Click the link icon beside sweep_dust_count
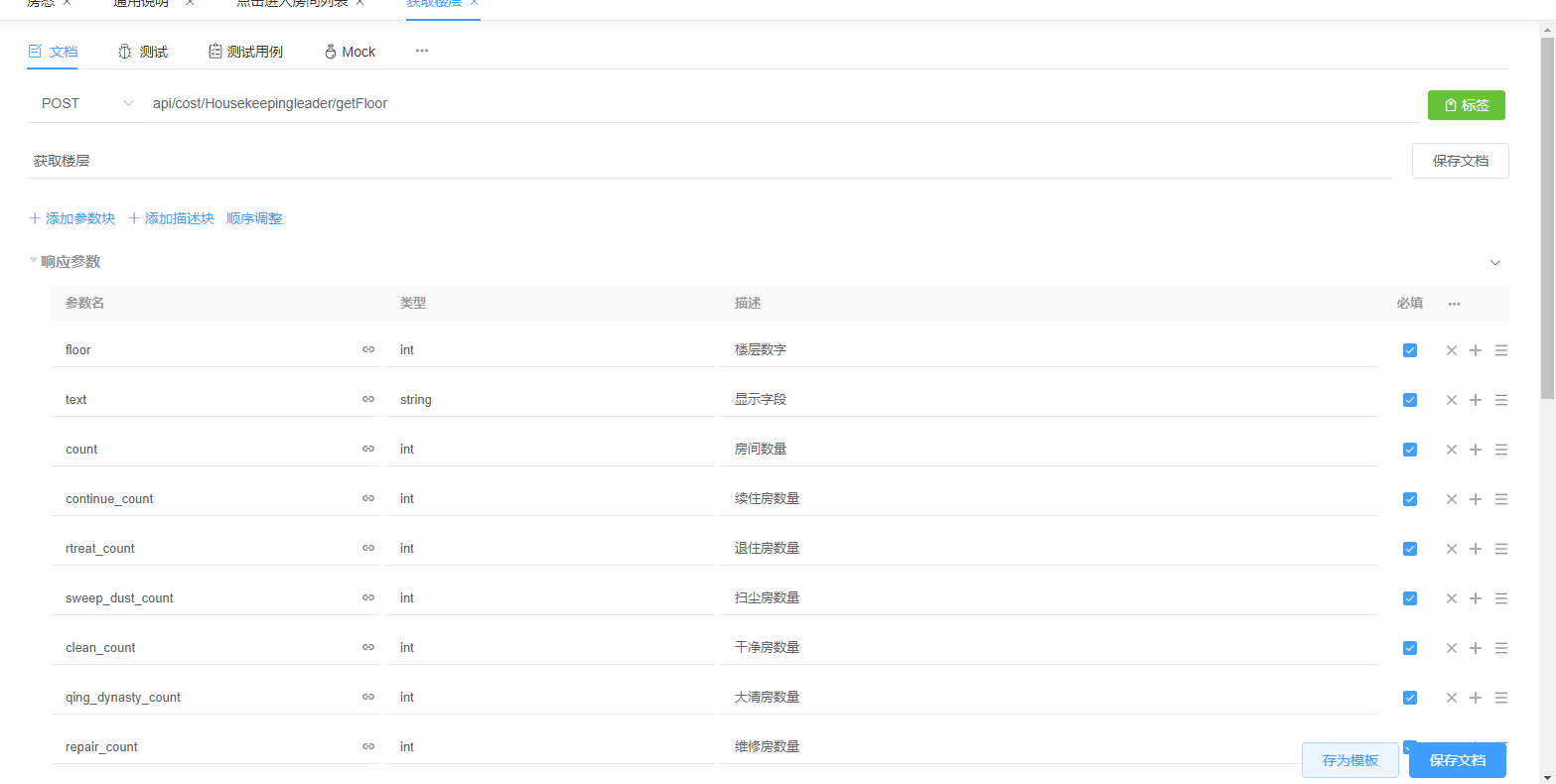Screen dimensions: 1556x784 (368, 597)
